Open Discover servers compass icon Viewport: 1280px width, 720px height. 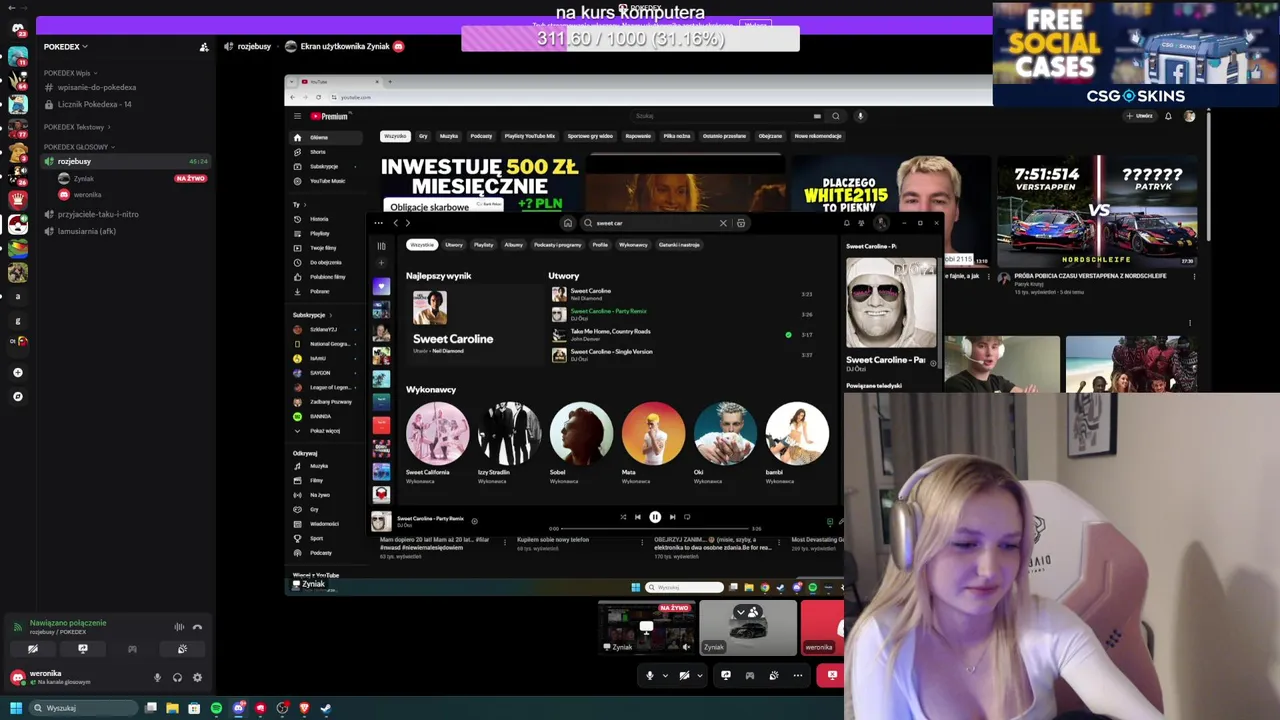17,396
